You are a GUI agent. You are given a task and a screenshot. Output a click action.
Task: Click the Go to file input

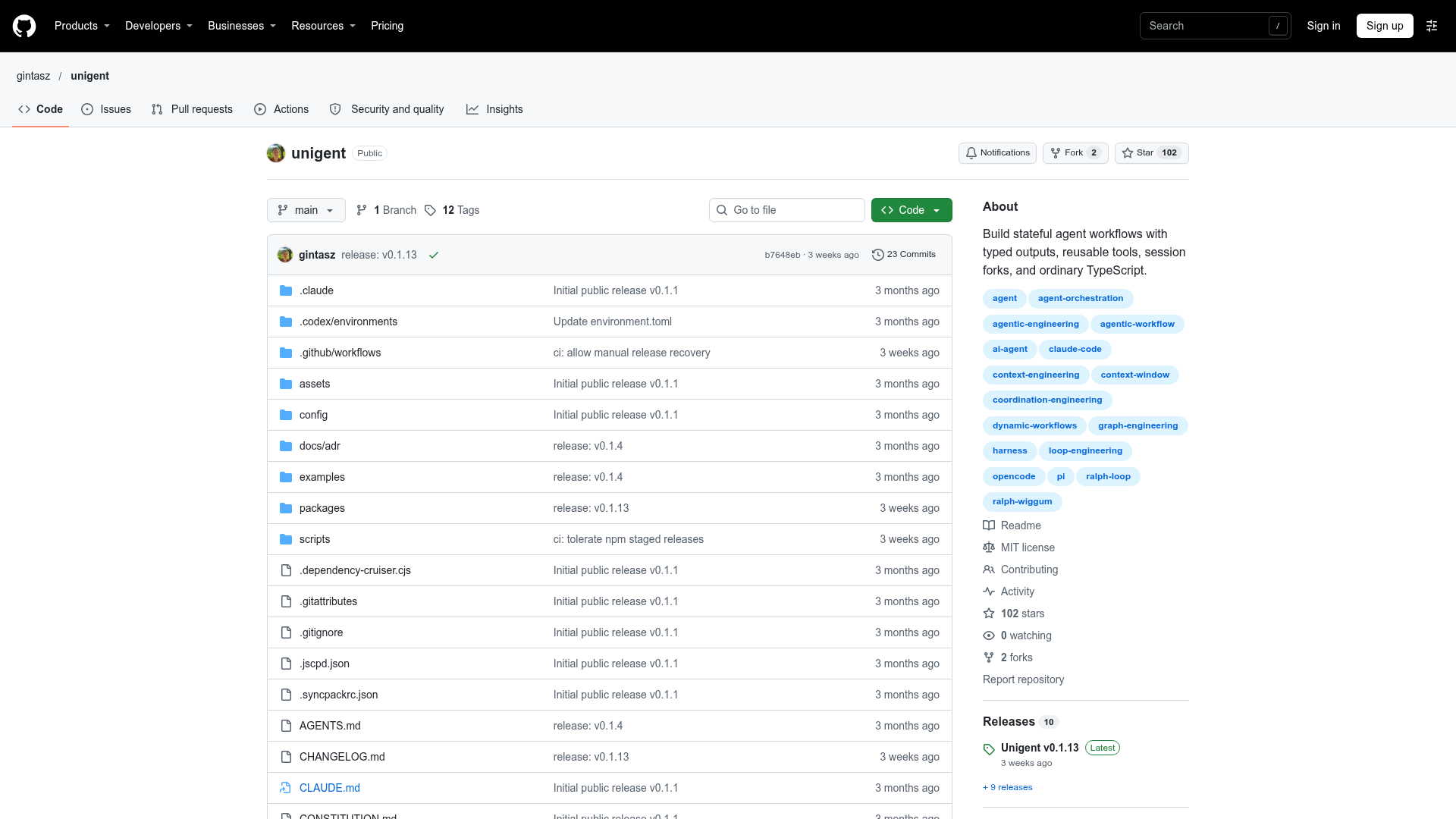(787, 210)
